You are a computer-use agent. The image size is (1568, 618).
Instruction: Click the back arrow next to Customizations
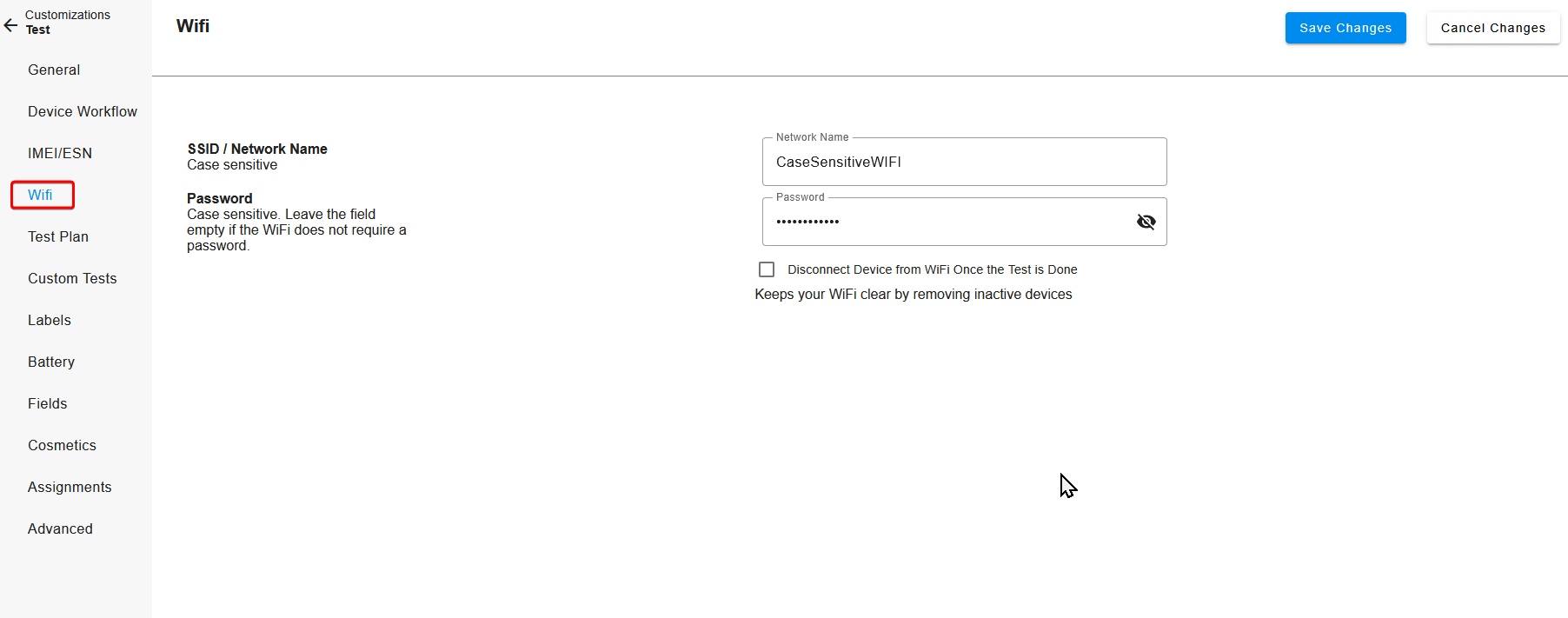(11, 25)
